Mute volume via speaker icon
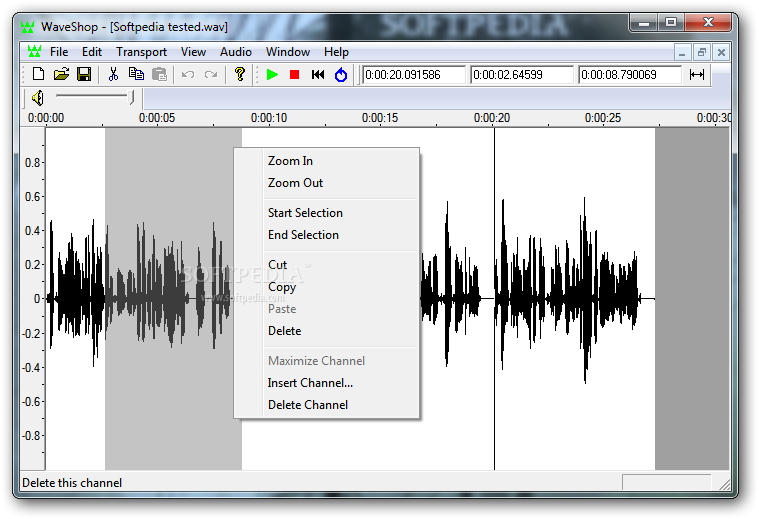The width and height of the screenshot is (759, 519). (x=38, y=98)
